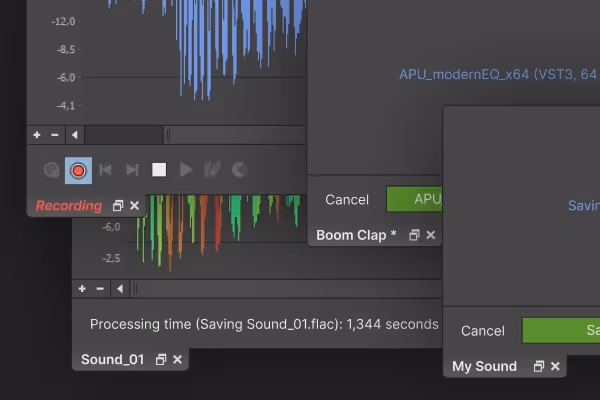This screenshot has width=600, height=400.
Task: Click the -2,5 level label in Sound_01 graph
Action: point(111,258)
